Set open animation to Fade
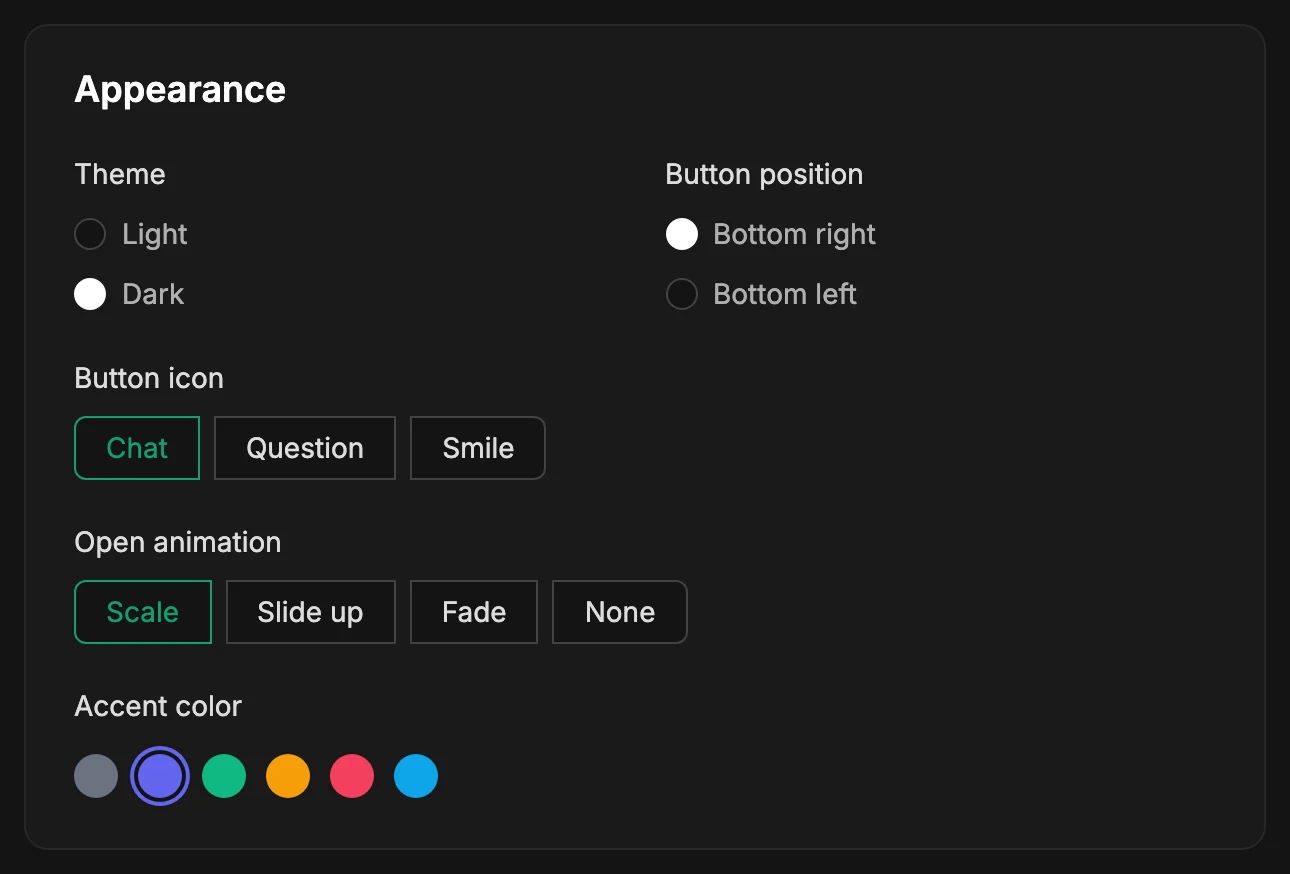 coord(474,612)
